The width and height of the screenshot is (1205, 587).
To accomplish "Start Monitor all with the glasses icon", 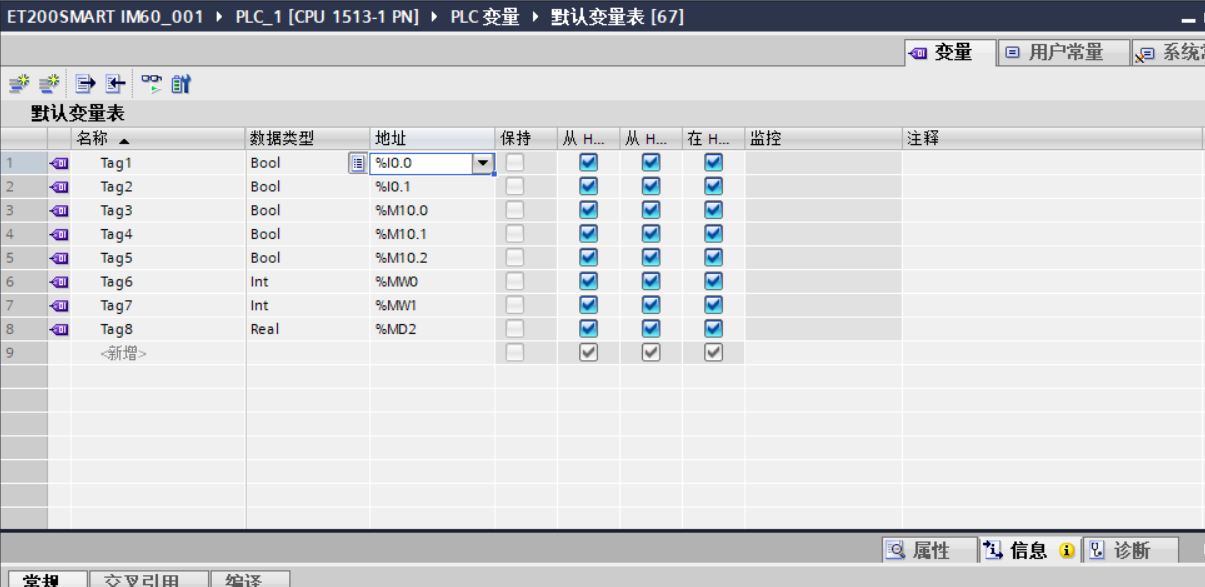I will (x=150, y=84).
